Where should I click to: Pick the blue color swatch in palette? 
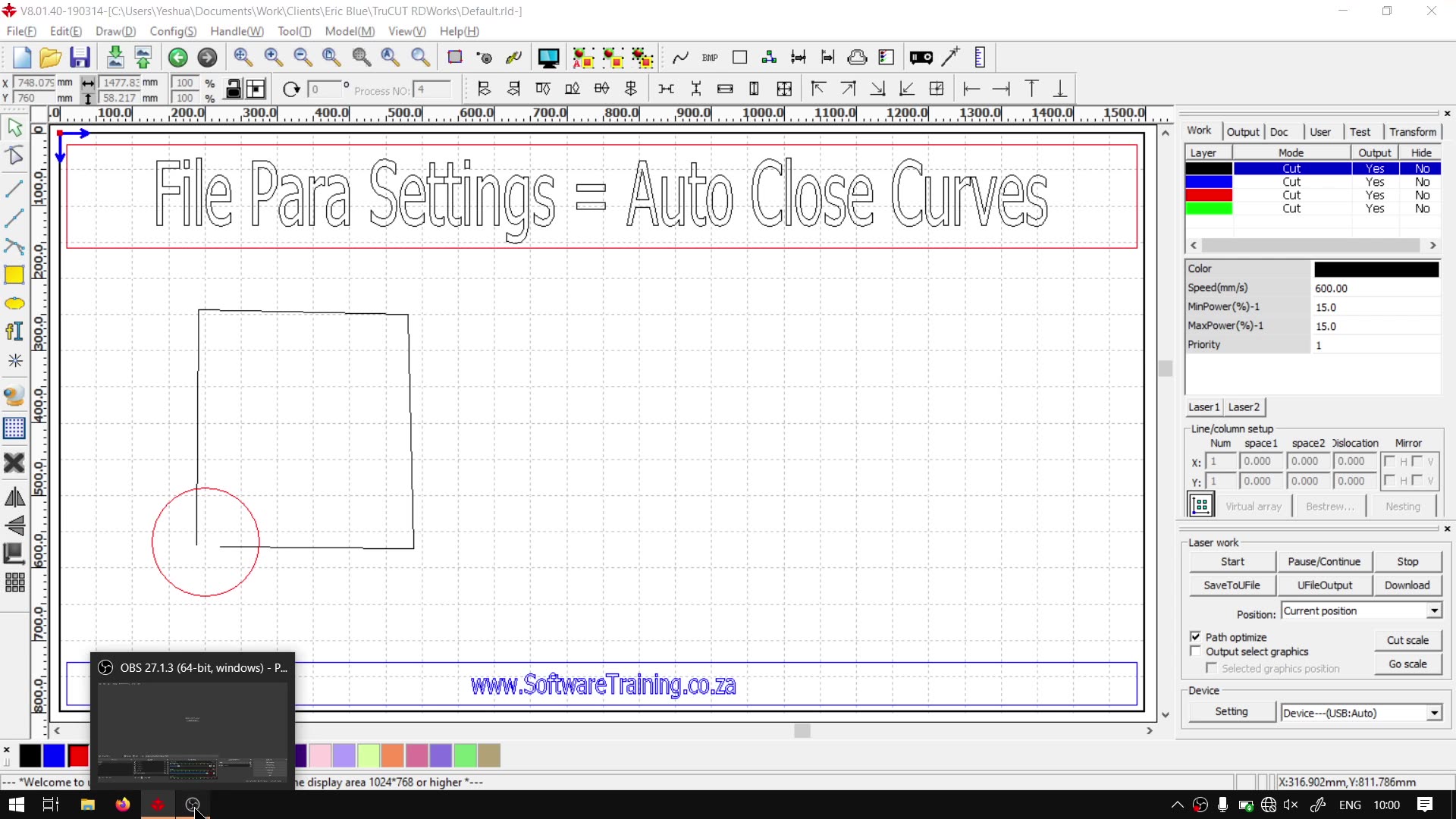tap(54, 755)
